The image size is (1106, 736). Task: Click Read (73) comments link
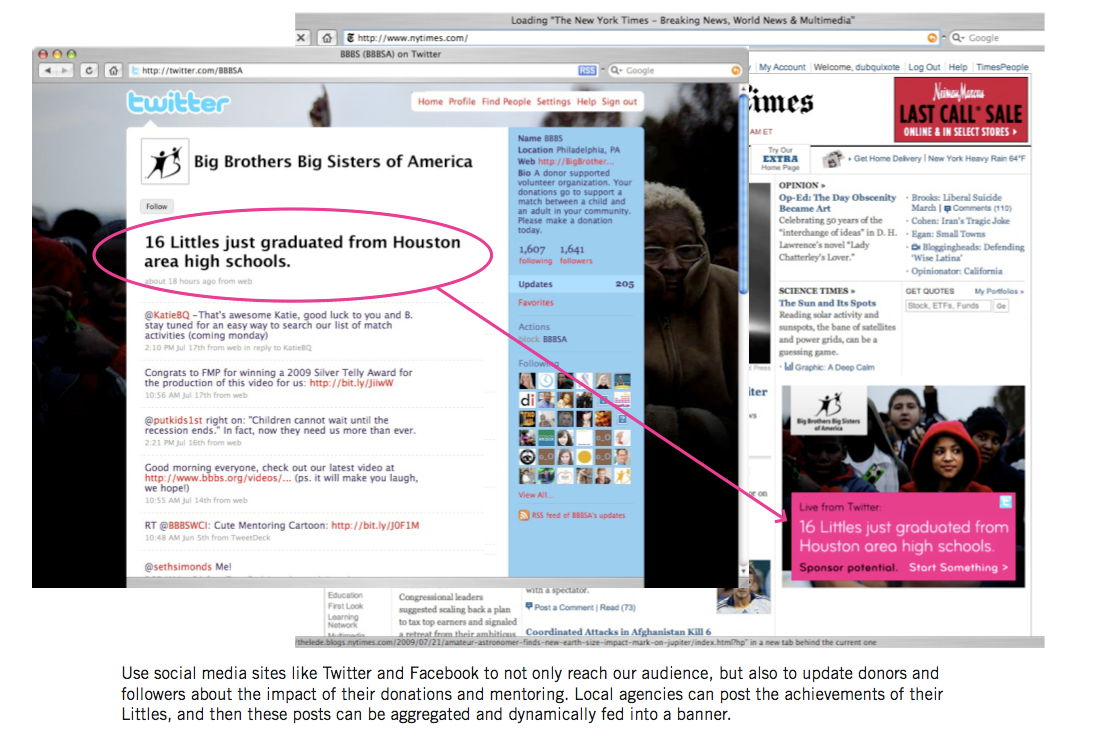[618, 607]
